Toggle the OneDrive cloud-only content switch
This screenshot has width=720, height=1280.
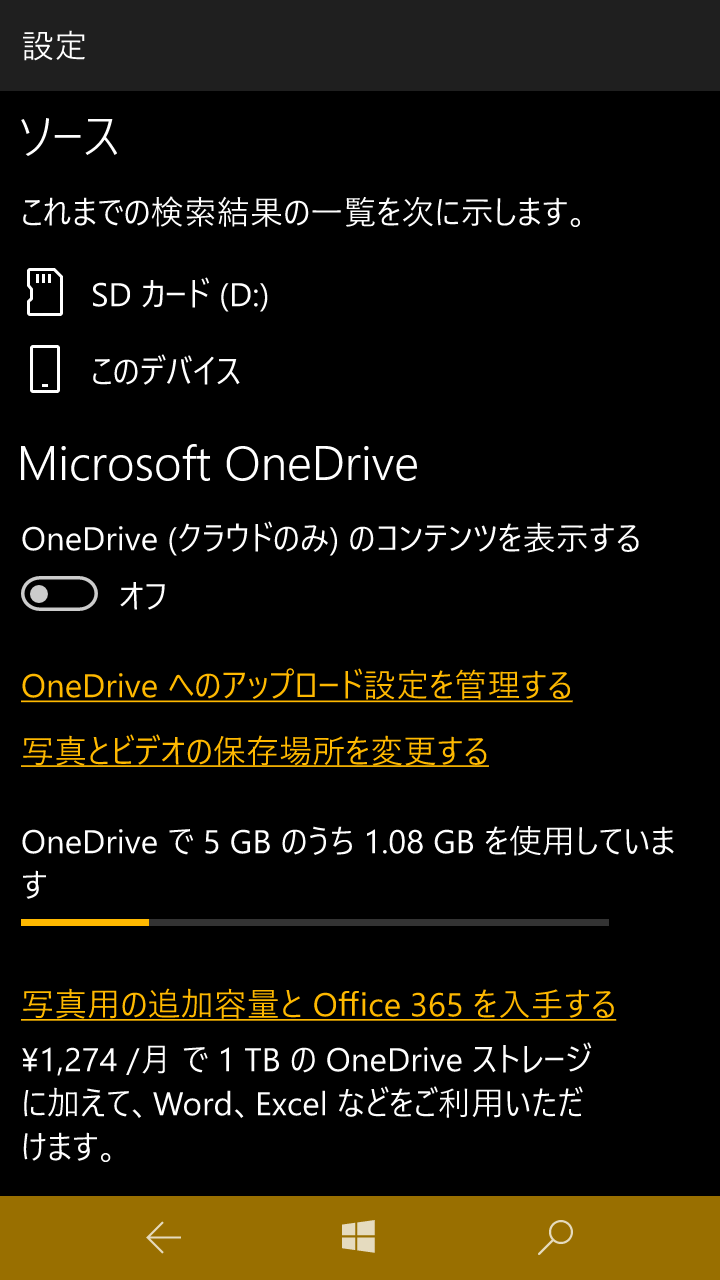(x=59, y=594)
